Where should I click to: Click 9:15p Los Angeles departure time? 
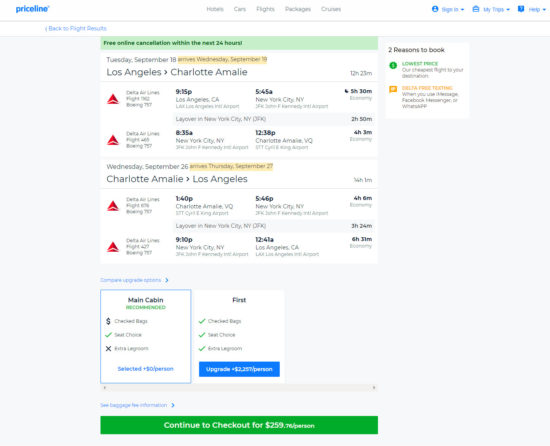click(x=184, y=92)
